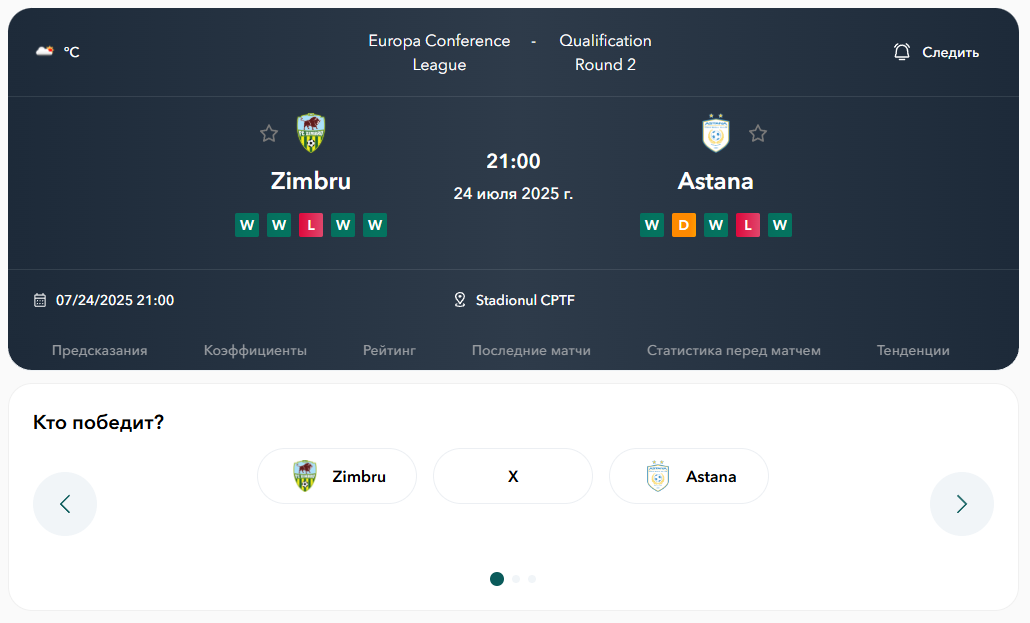Select the left carousel arrow
The width and height of the screenshot is (1030, 623).
[65, 504]
